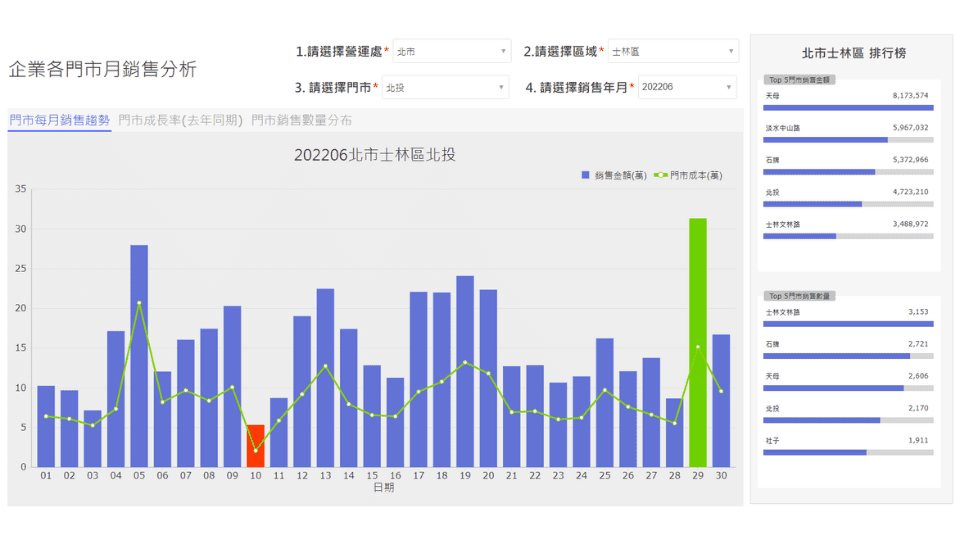960x540 pixels.
Task: Select the blue bar for day 17
Action: (419, 380)
